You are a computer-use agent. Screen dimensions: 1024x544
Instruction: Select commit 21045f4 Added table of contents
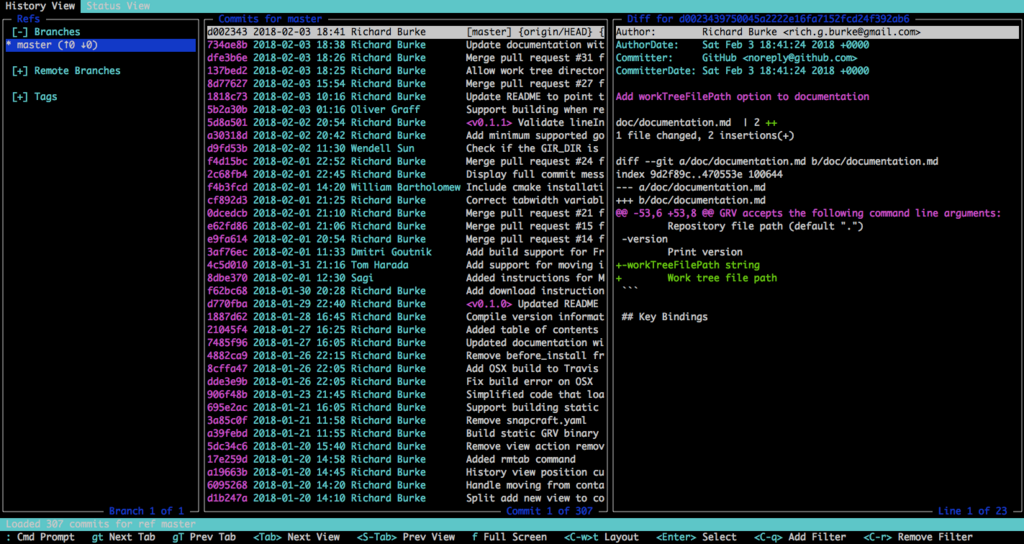(406, 330)
